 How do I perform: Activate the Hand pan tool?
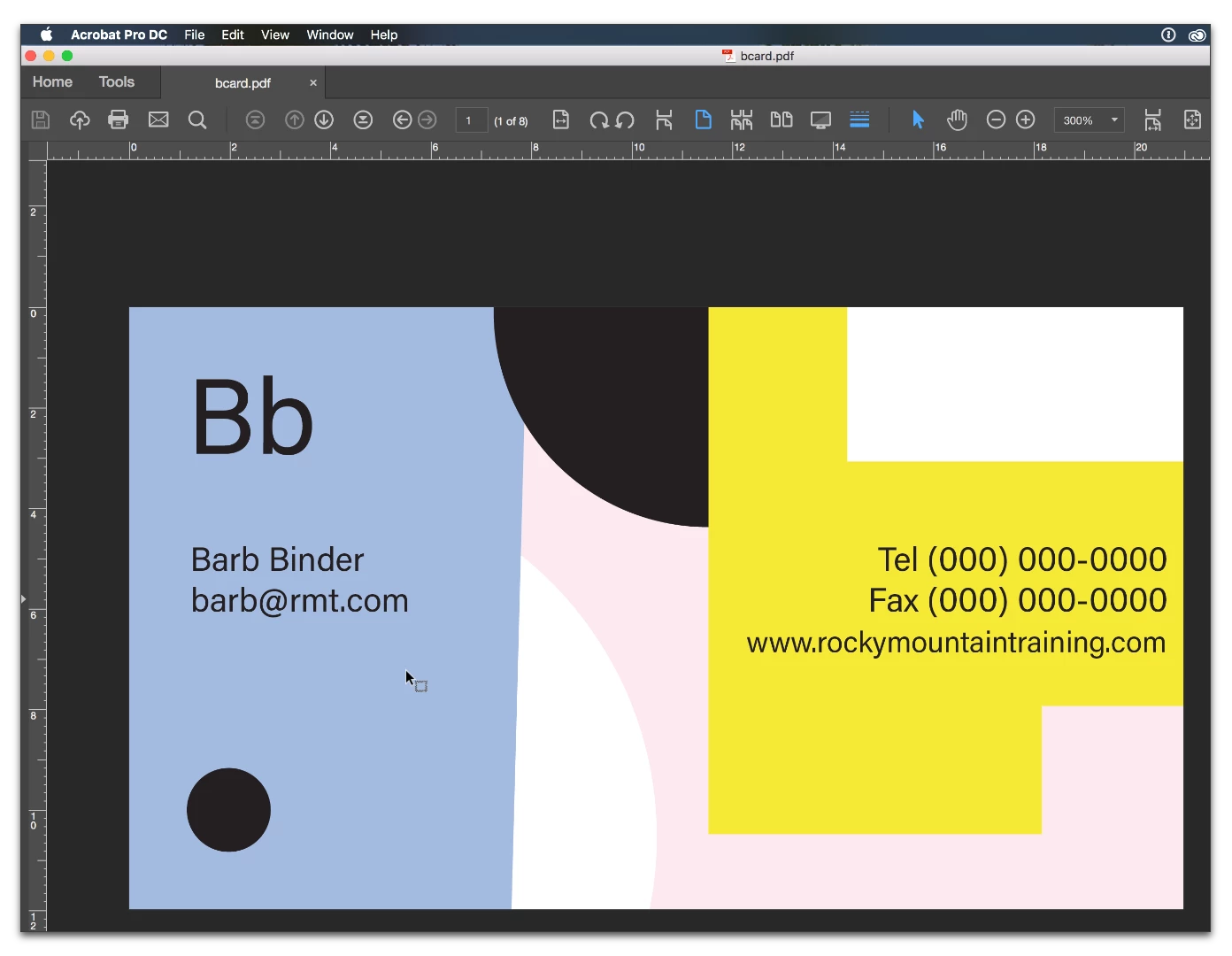[957, 119]
